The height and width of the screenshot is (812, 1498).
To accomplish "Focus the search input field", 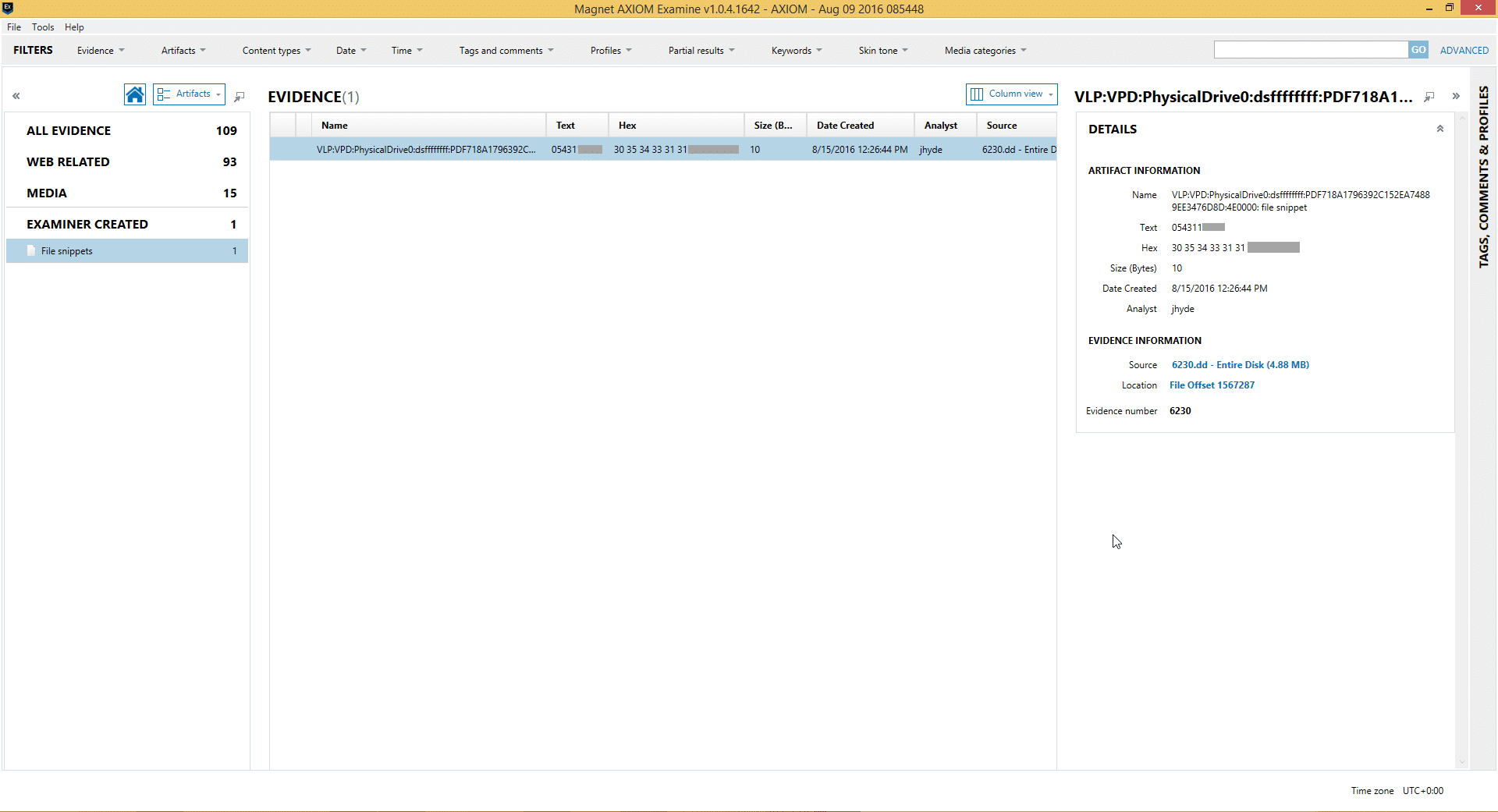I will pos(1311,50).
